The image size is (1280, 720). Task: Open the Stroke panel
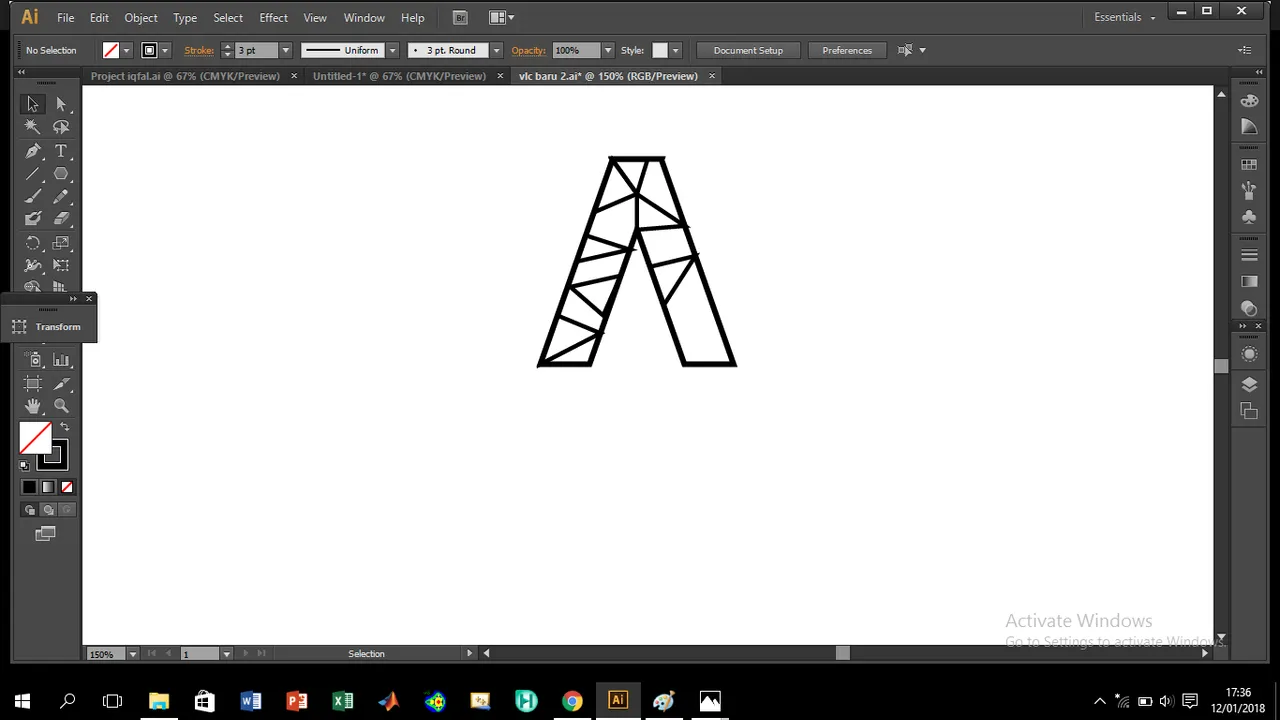(1249, 255)
